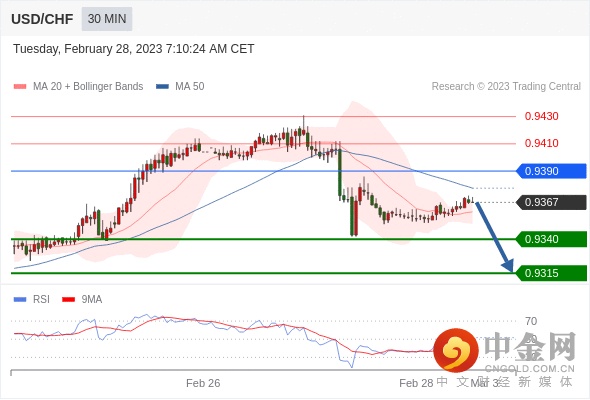Toggle the 9MA legend entry
The height and width of the screenshot is (400, 590).
click(82, 299)
